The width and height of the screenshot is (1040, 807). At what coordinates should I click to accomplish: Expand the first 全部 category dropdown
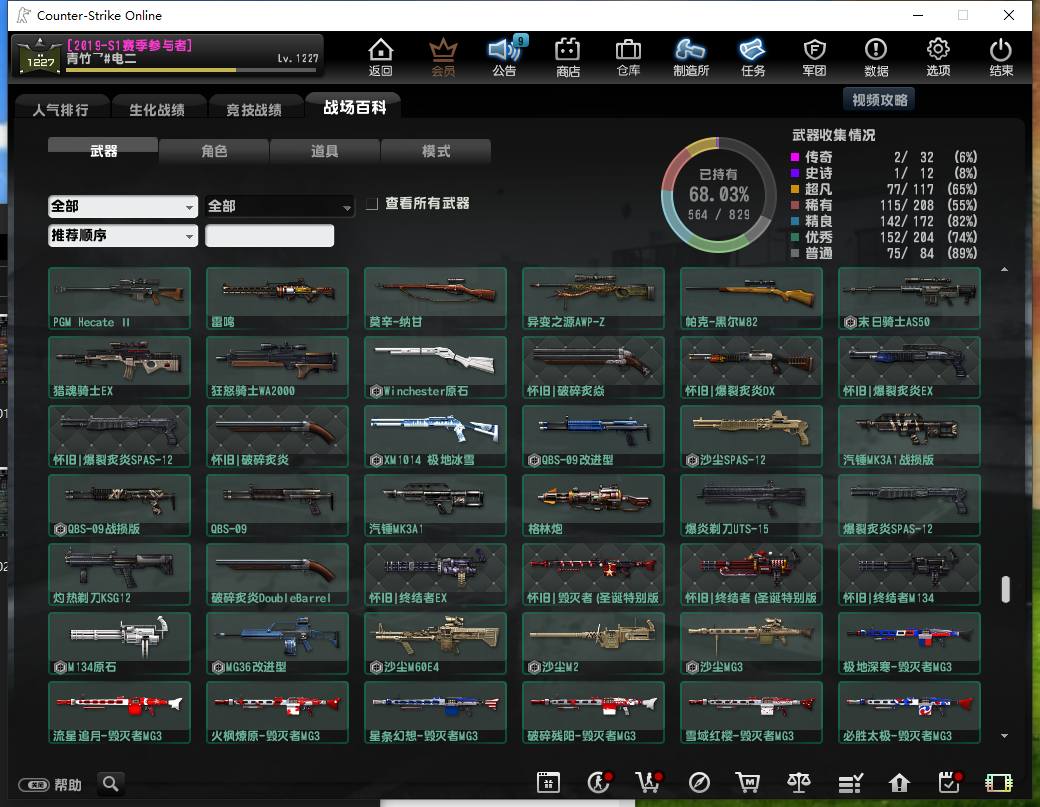click(x=123, y=206)
